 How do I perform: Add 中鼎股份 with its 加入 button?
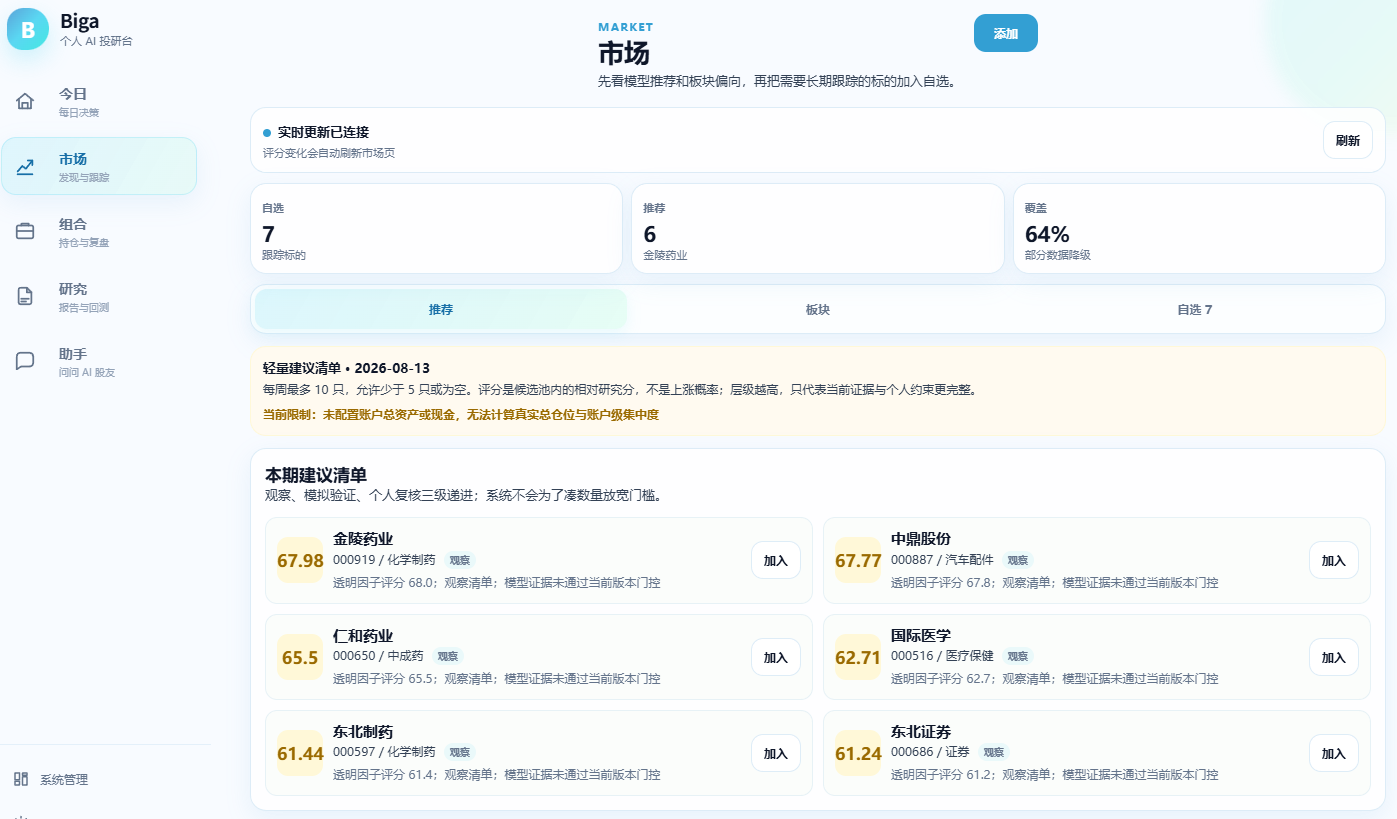click(1334, 560)
